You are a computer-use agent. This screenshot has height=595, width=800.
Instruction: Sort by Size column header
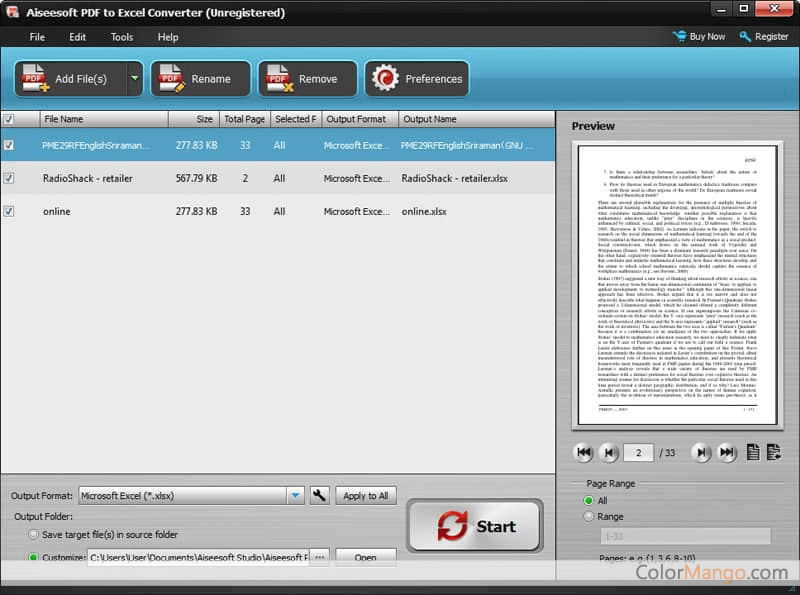point(194,119)
